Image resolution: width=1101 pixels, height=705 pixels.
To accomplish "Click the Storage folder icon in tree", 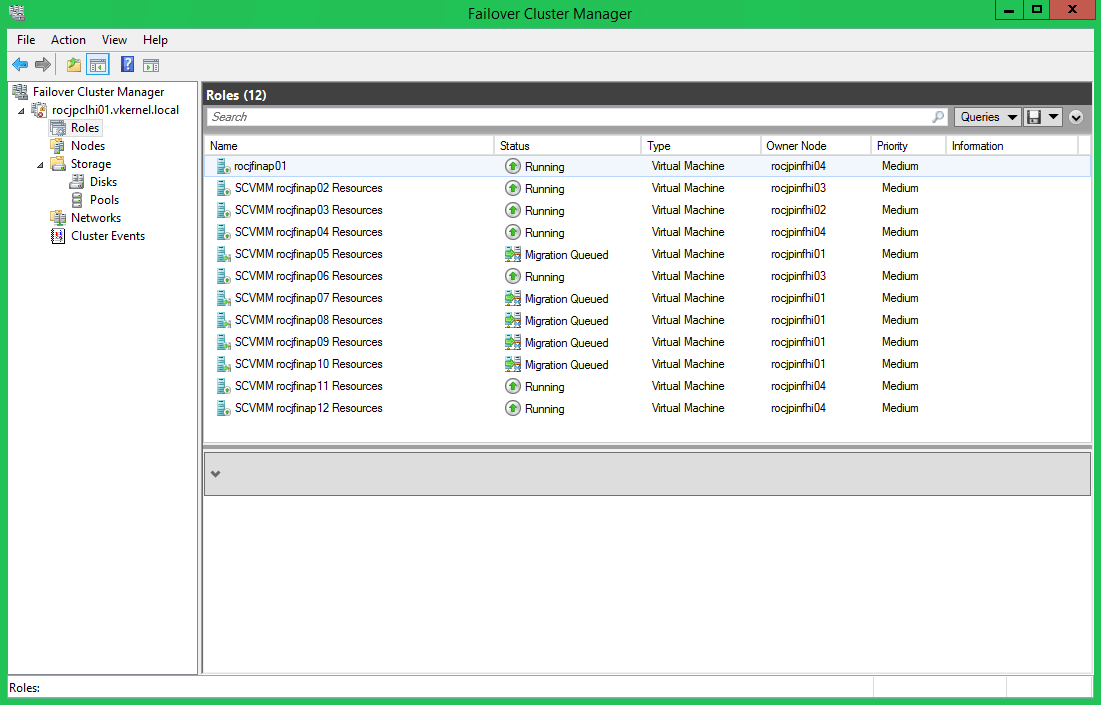I will pos(58,164).
